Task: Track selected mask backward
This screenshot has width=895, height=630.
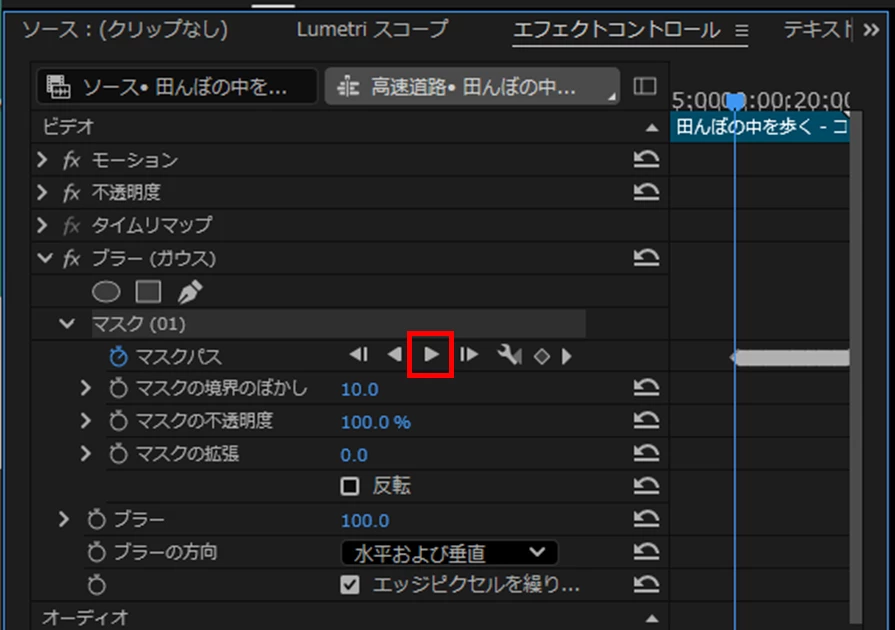Action: pos(395,355)
